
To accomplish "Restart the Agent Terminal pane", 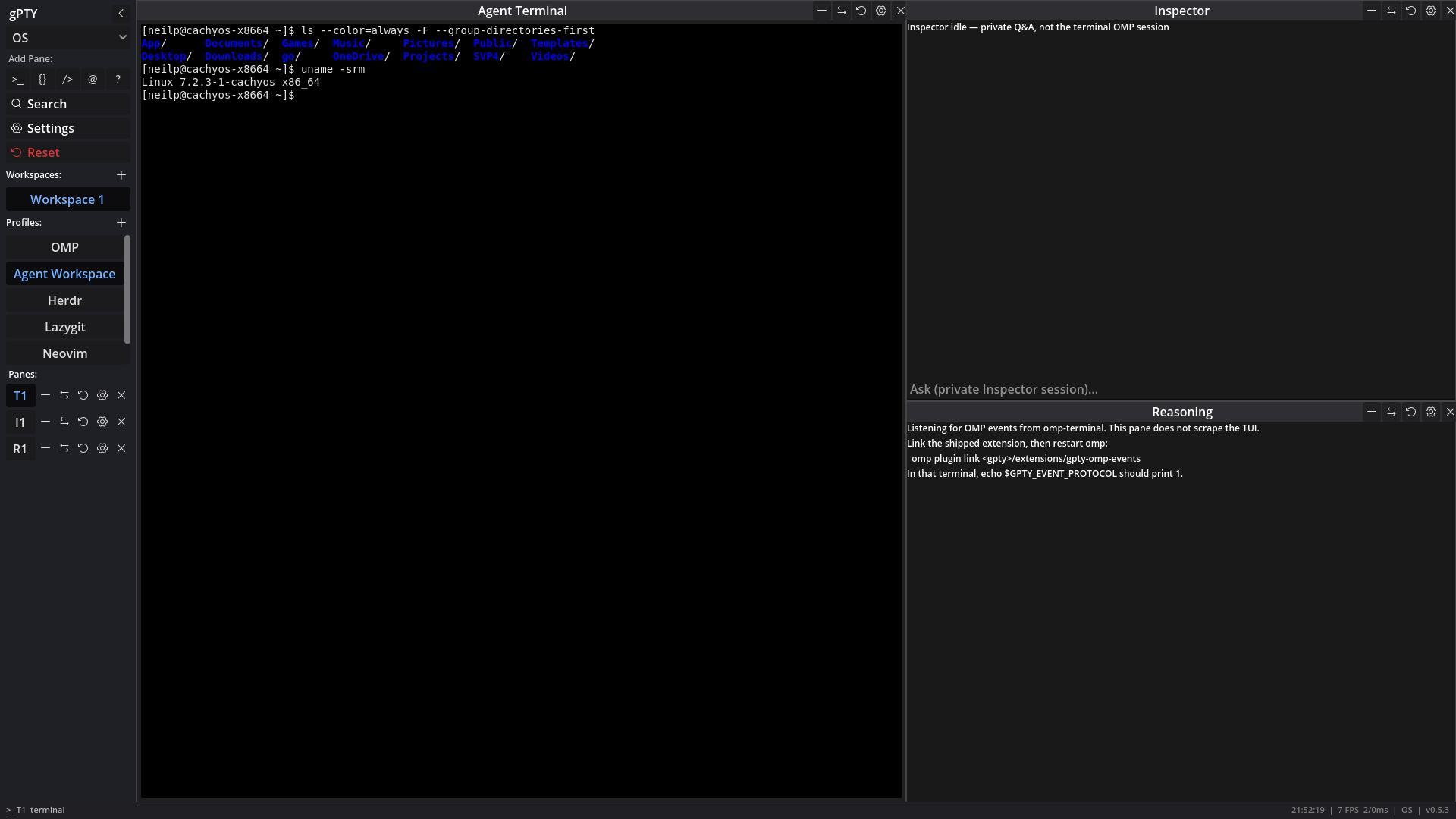I will point(861,11).
